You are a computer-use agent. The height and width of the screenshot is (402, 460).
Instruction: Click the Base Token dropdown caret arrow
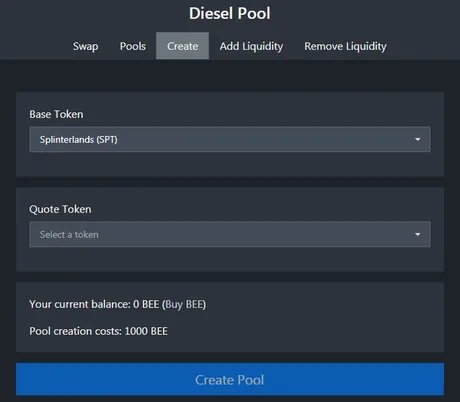(x=417, y=139)
